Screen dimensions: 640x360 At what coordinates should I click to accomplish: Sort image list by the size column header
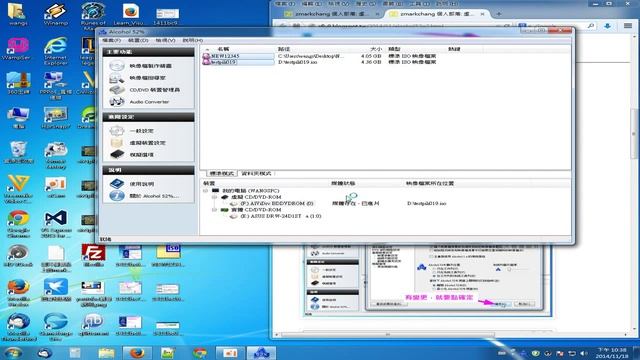point(376,49)
